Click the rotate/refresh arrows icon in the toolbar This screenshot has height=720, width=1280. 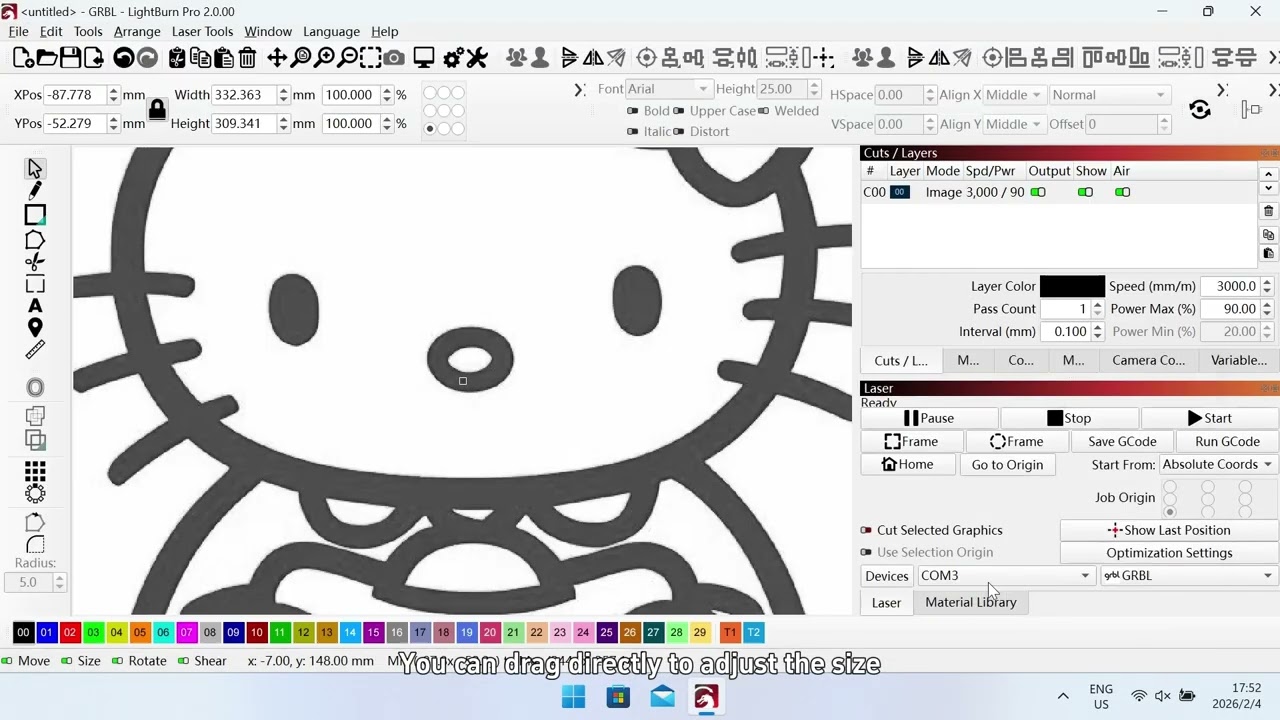[x=1200, y=109]
